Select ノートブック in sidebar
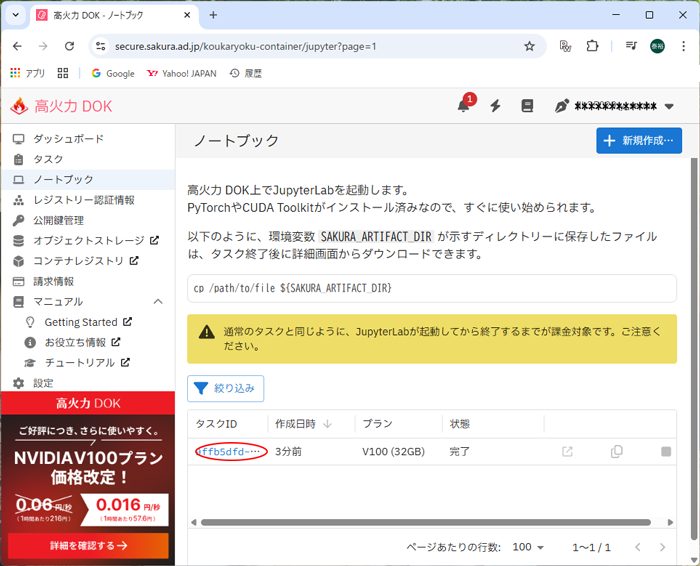700x566 pixels. tap(88, 179)
